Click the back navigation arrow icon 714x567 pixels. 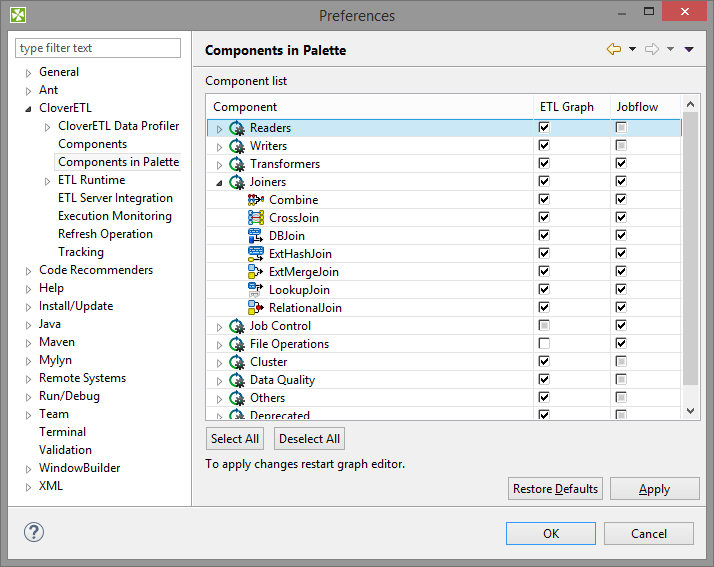point(614,49)
